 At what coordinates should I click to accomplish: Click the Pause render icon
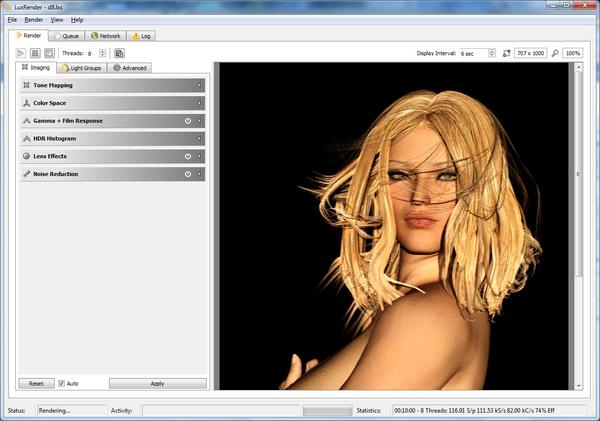click(x=35, y=53)
